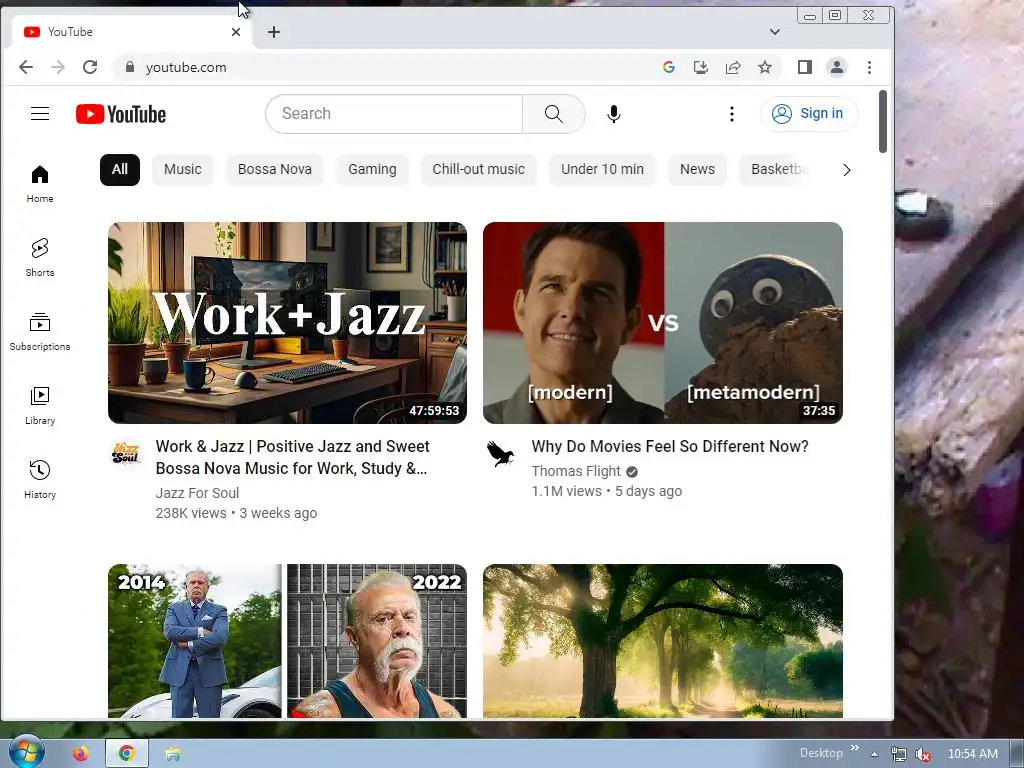Open Jazz For Soul channel name
Viewport: 1024px width, 768px height.
click(x=197, y=493)
